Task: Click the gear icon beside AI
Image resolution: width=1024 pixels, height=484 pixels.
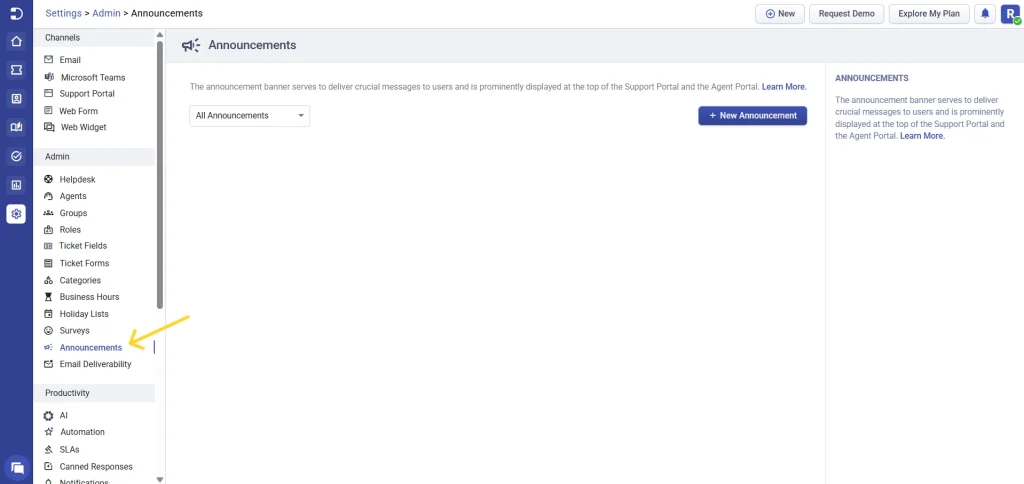Action: click(x=48, y=415)
